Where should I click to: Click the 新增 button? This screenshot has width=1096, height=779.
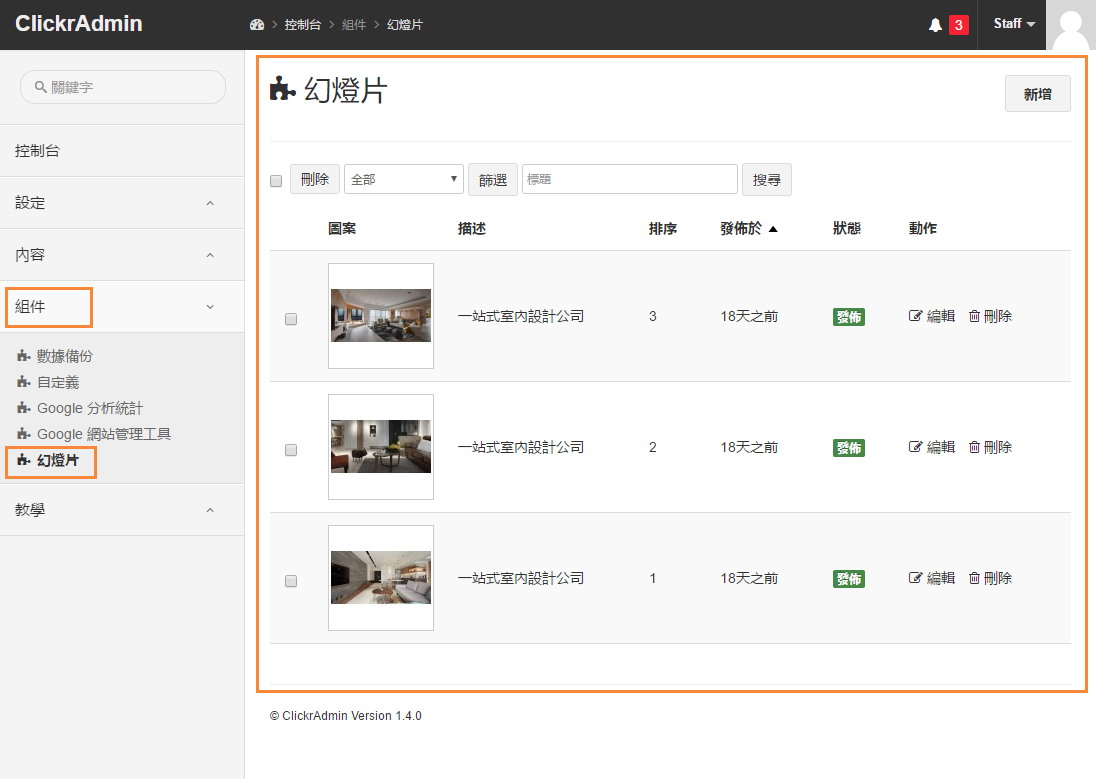1037,94
